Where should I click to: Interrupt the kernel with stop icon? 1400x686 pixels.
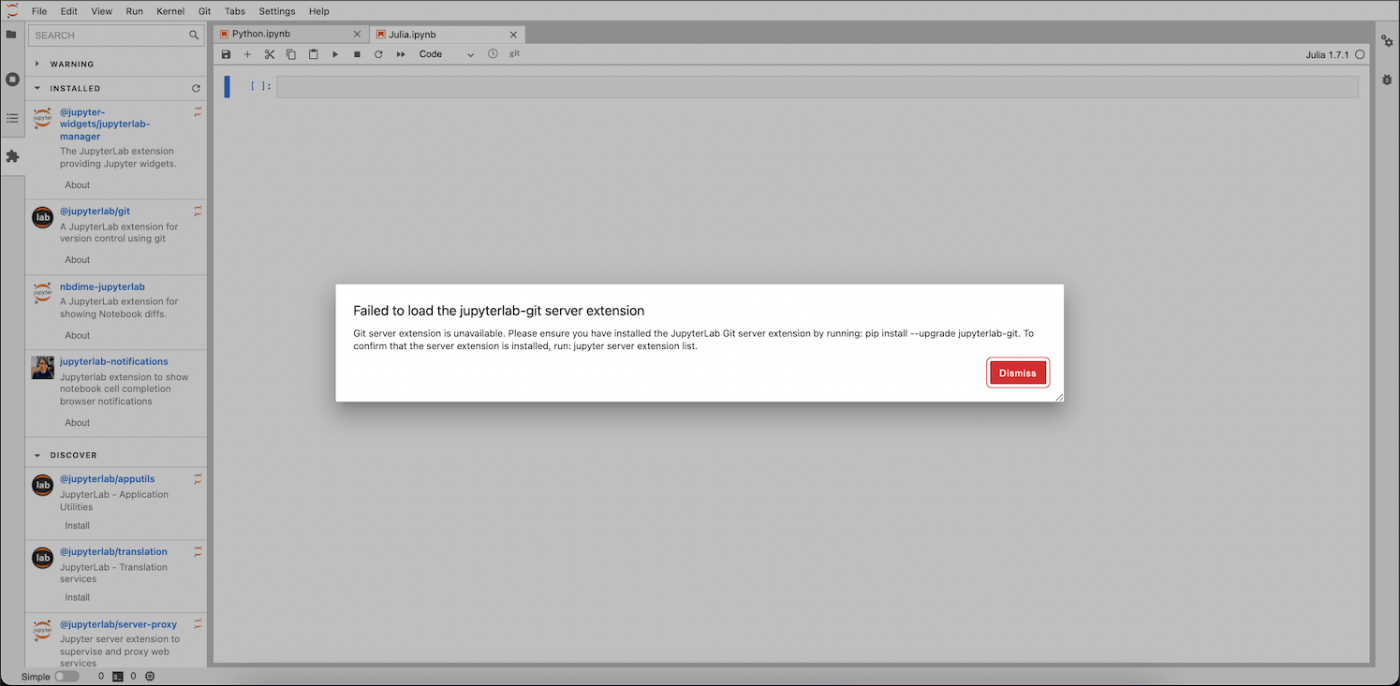357,54
